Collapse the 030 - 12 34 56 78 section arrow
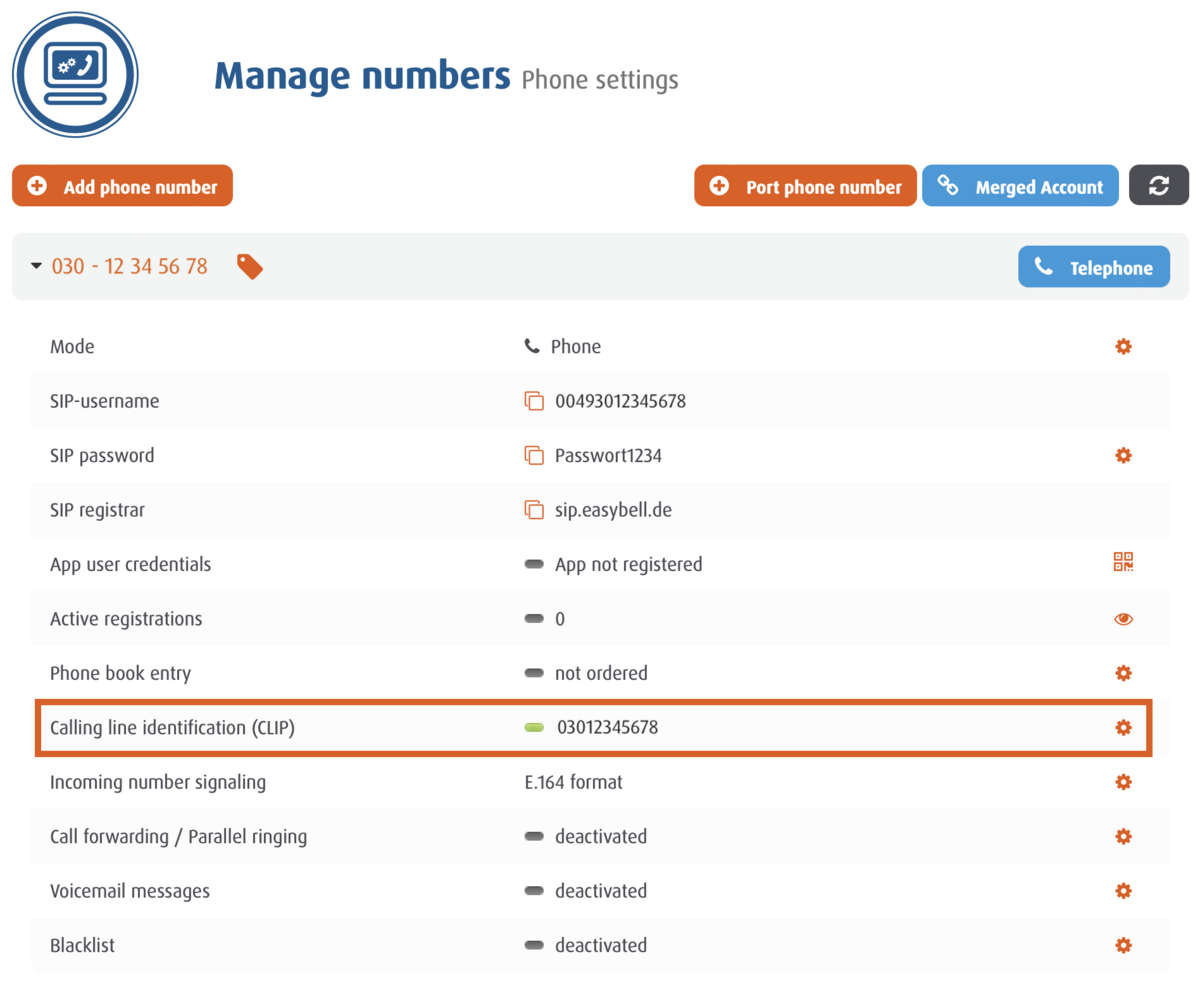Viewport: 1200px width, 985px height. coord(37,267)
